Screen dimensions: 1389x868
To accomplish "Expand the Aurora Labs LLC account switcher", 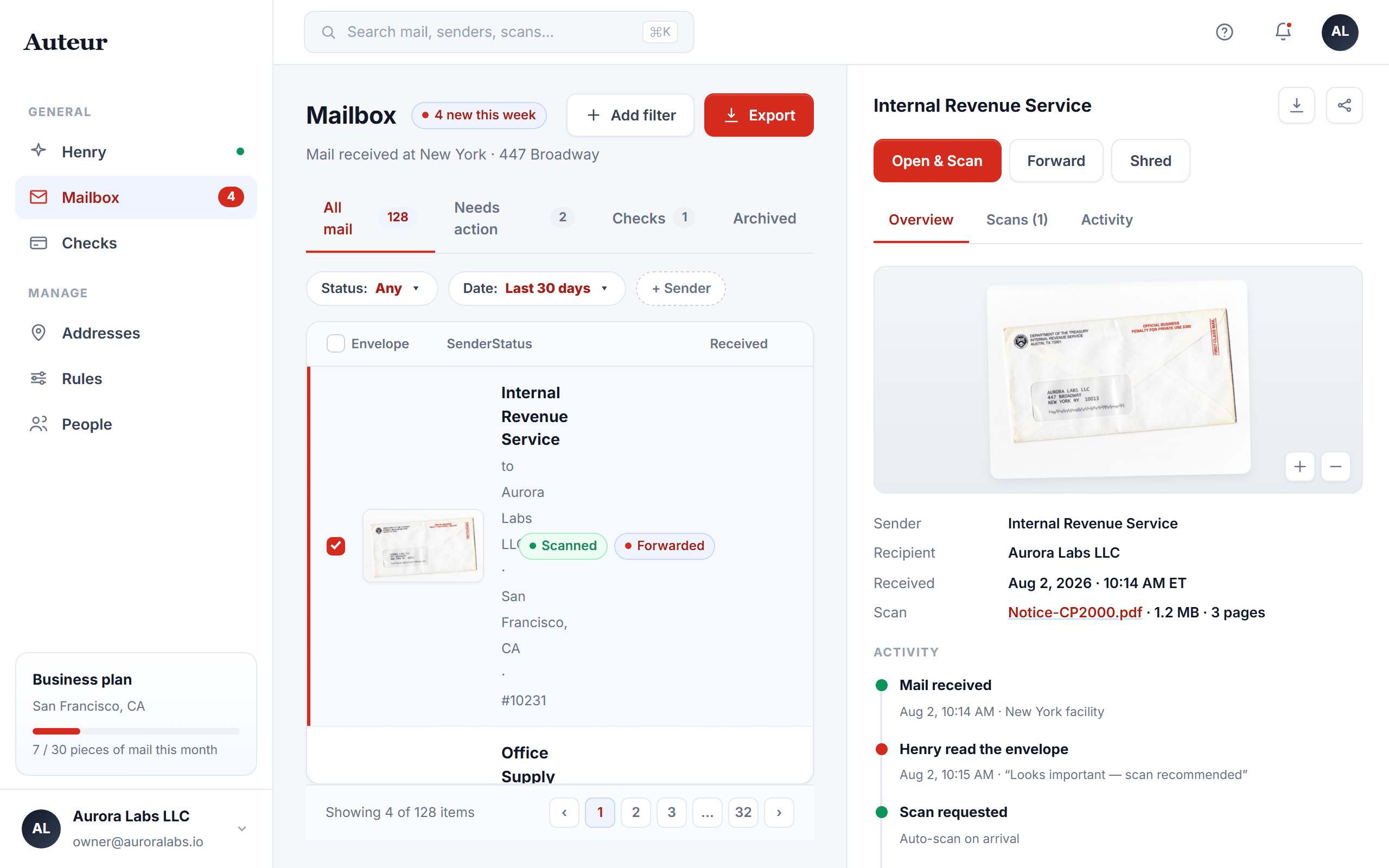I will pos(242,828).
